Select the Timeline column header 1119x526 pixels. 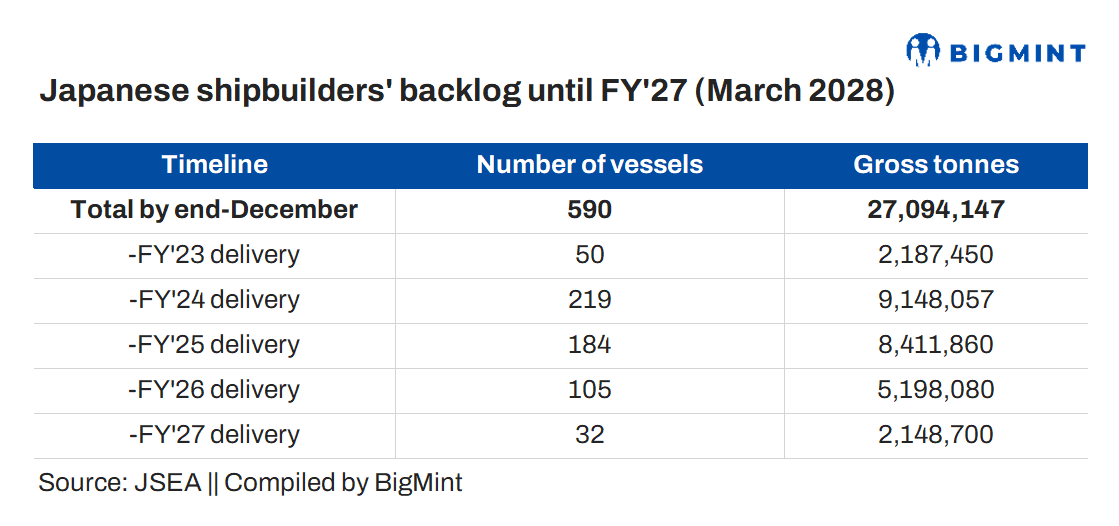(214, 165)
